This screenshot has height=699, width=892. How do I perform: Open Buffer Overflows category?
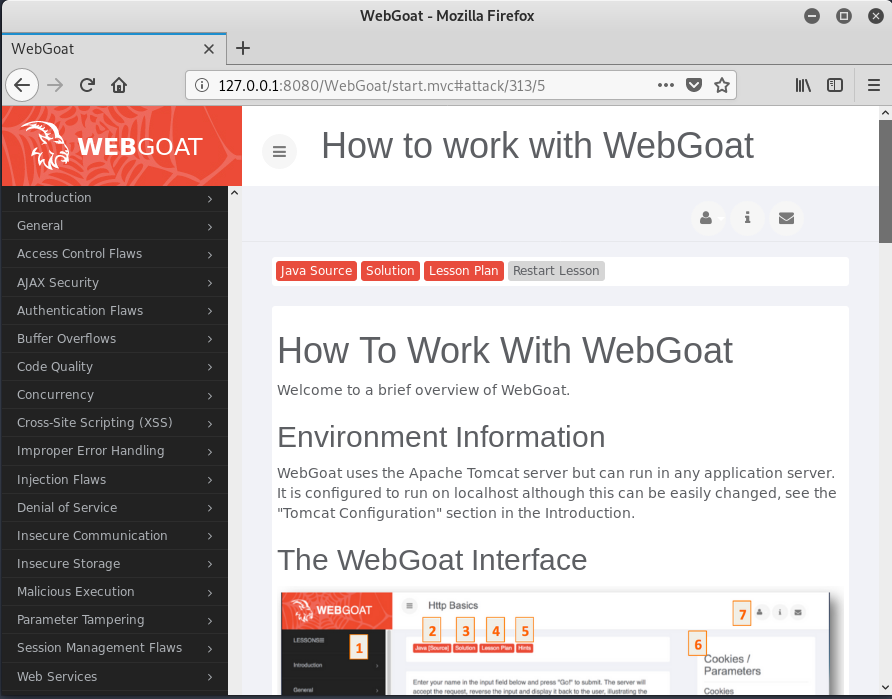point(115,338)
